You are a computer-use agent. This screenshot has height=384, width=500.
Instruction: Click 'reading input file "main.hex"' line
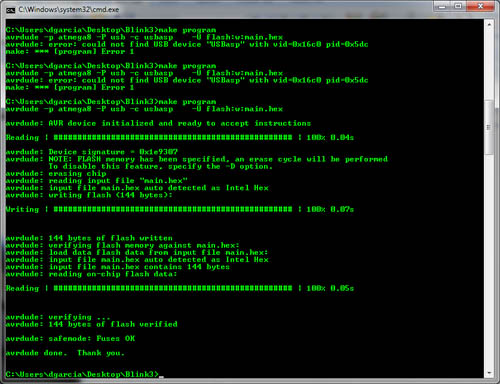(x=97, y=181)
